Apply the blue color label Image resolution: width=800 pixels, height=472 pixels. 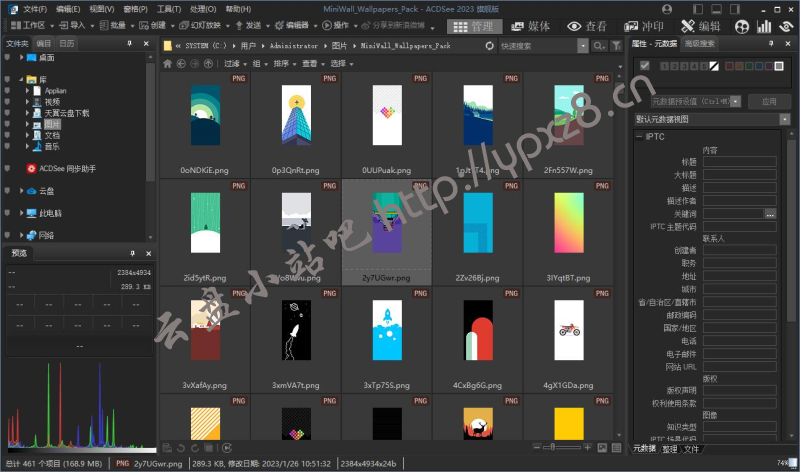click(759, 66)
